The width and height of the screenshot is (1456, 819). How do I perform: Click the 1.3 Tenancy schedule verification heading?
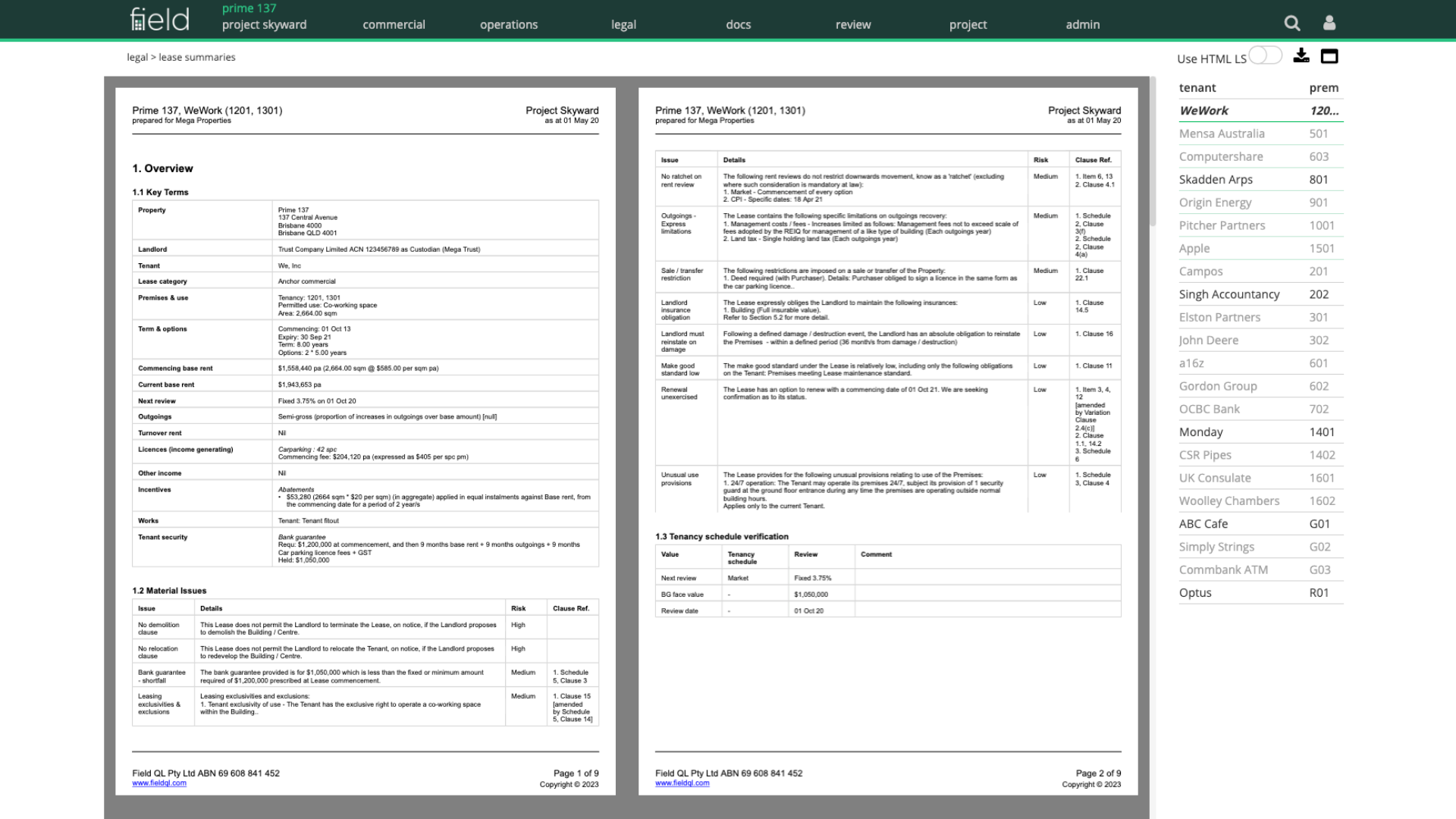coord(721,536)
